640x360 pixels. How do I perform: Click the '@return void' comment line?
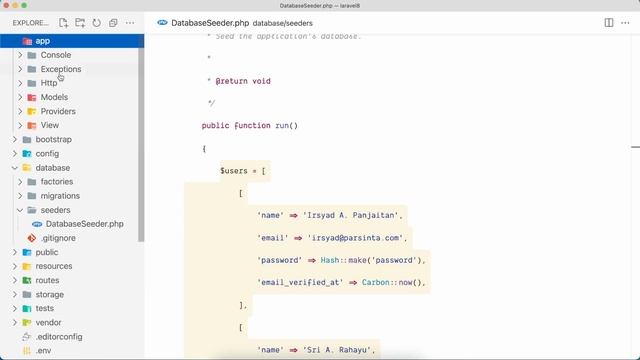(x=243, y=81)
